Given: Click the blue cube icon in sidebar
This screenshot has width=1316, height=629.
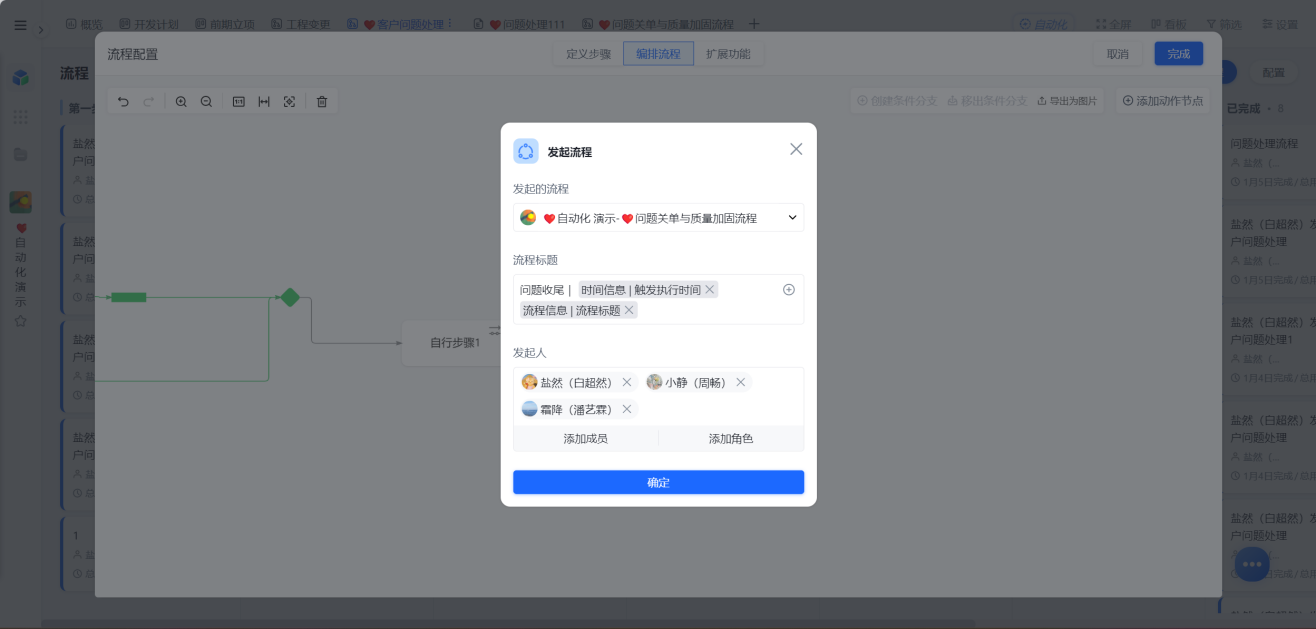Looking at the screenshot, I should (20, 78).
